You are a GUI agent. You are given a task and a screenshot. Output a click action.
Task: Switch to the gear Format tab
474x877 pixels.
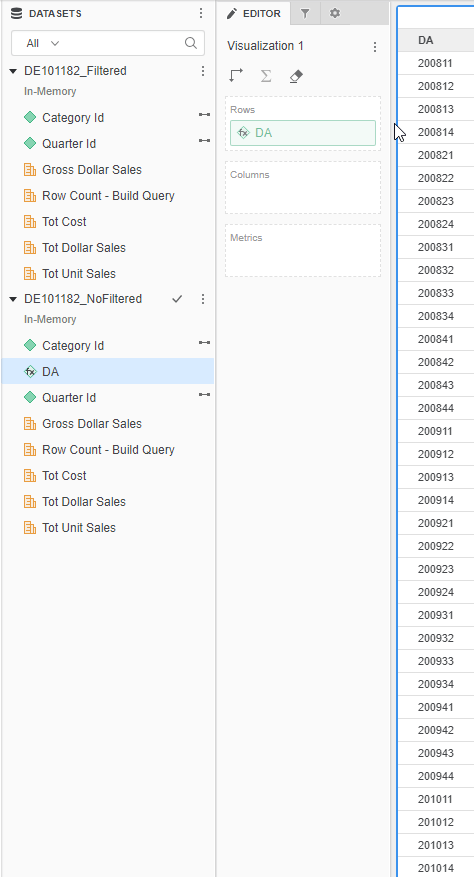[x=335, y=13]
